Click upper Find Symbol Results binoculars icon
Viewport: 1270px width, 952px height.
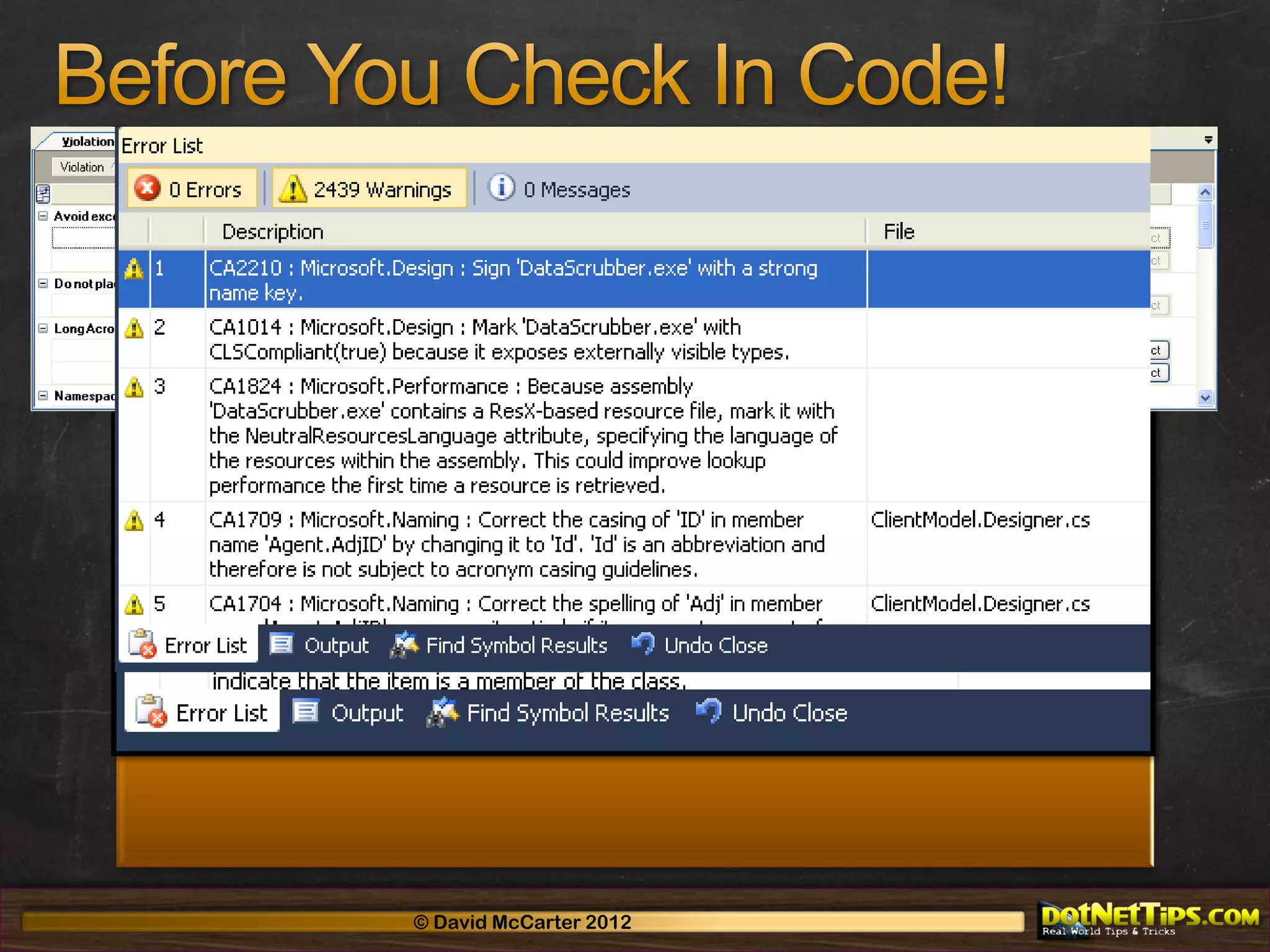click(x=404, y=645)
